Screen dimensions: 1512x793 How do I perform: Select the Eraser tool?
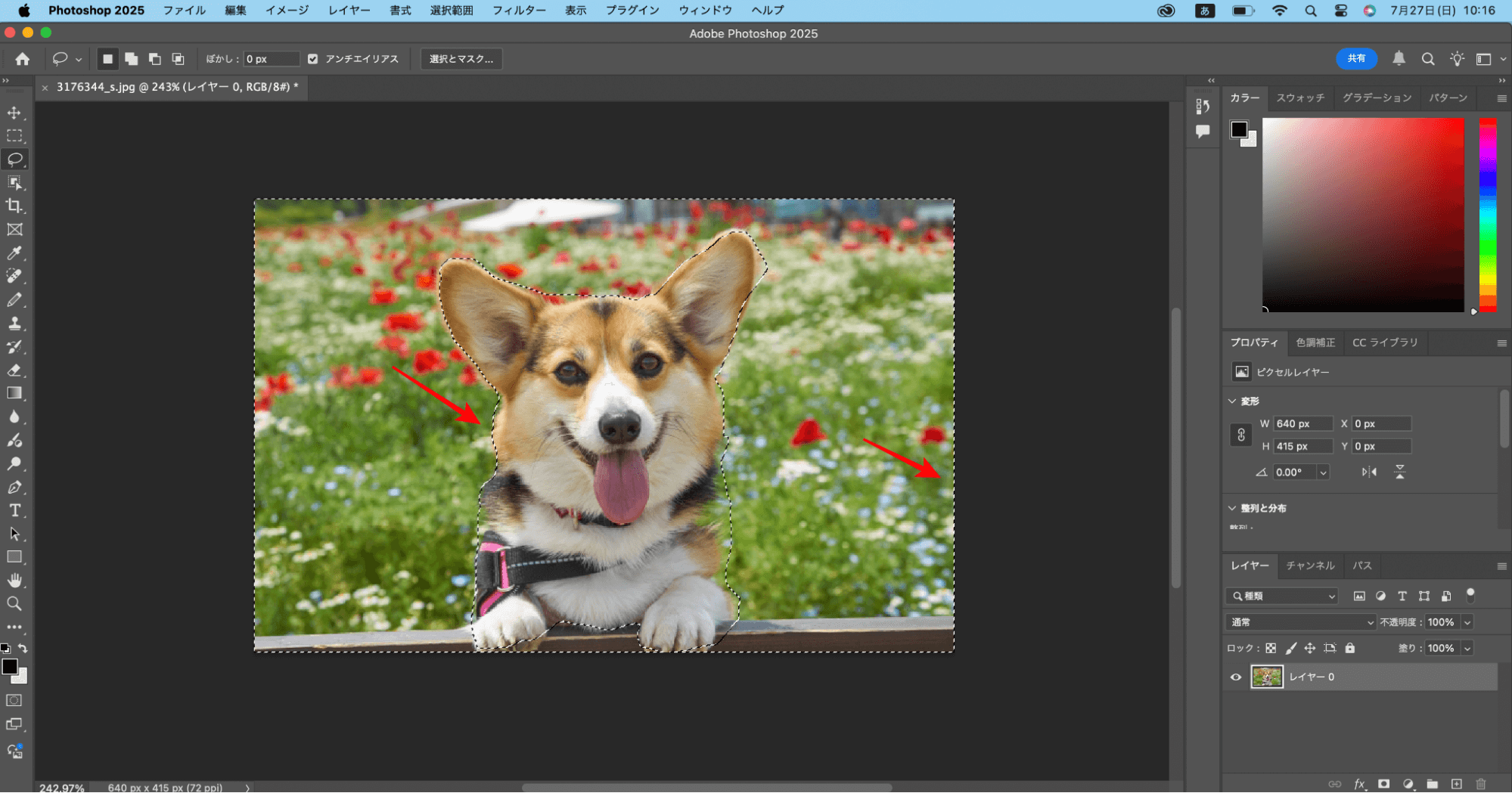pos(14,370)
